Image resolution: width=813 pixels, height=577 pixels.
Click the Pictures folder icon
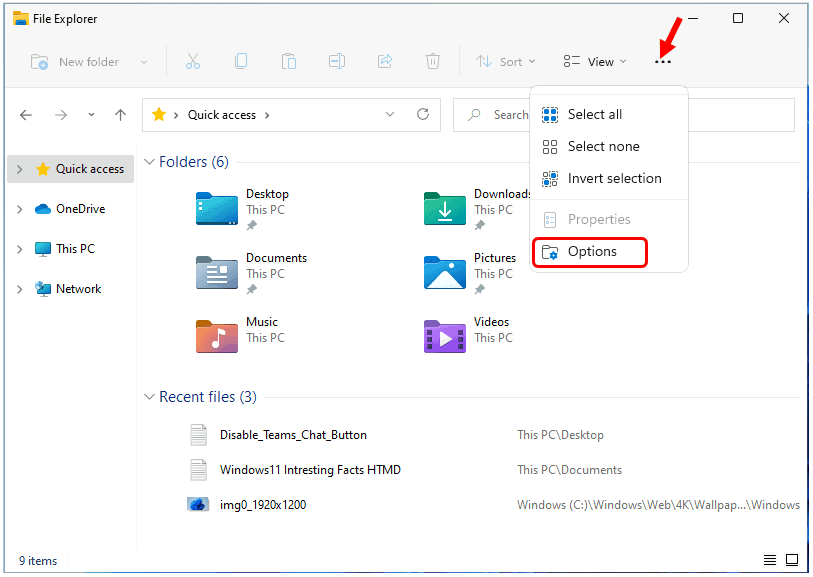445,272
